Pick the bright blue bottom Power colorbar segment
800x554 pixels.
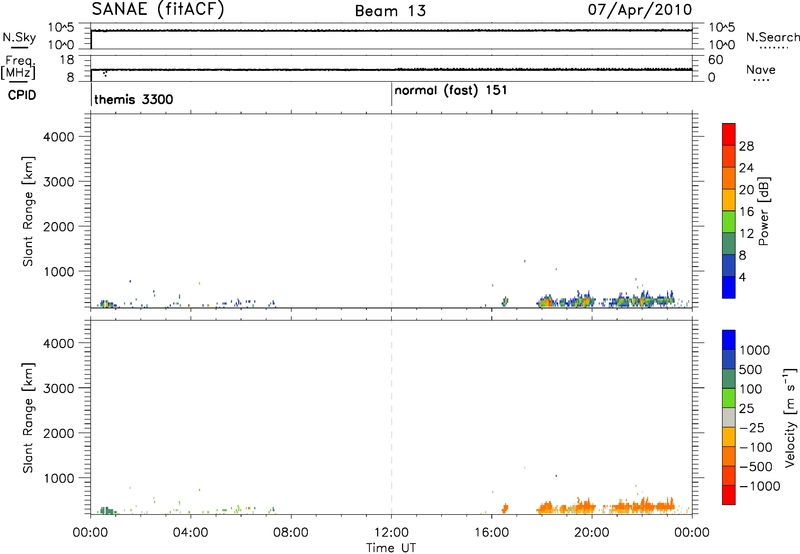(729, 288)
